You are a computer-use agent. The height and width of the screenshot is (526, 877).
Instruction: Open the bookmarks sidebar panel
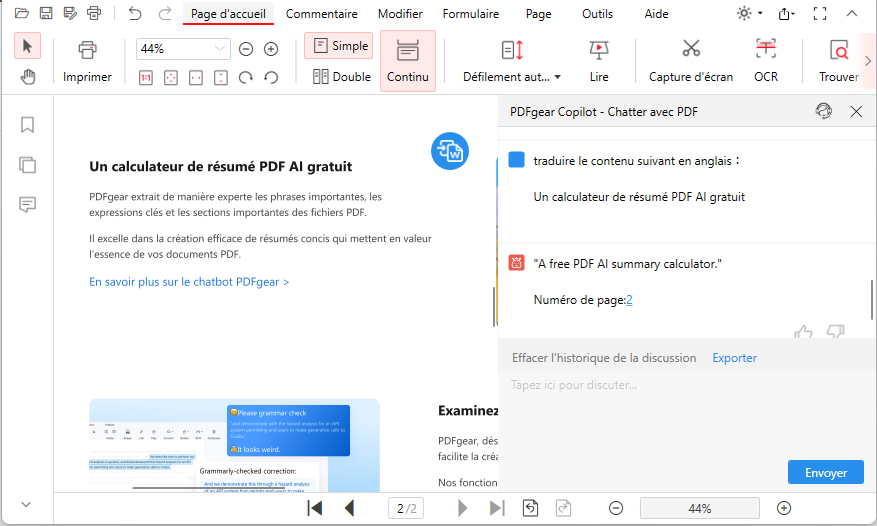(x=27, y=124)
